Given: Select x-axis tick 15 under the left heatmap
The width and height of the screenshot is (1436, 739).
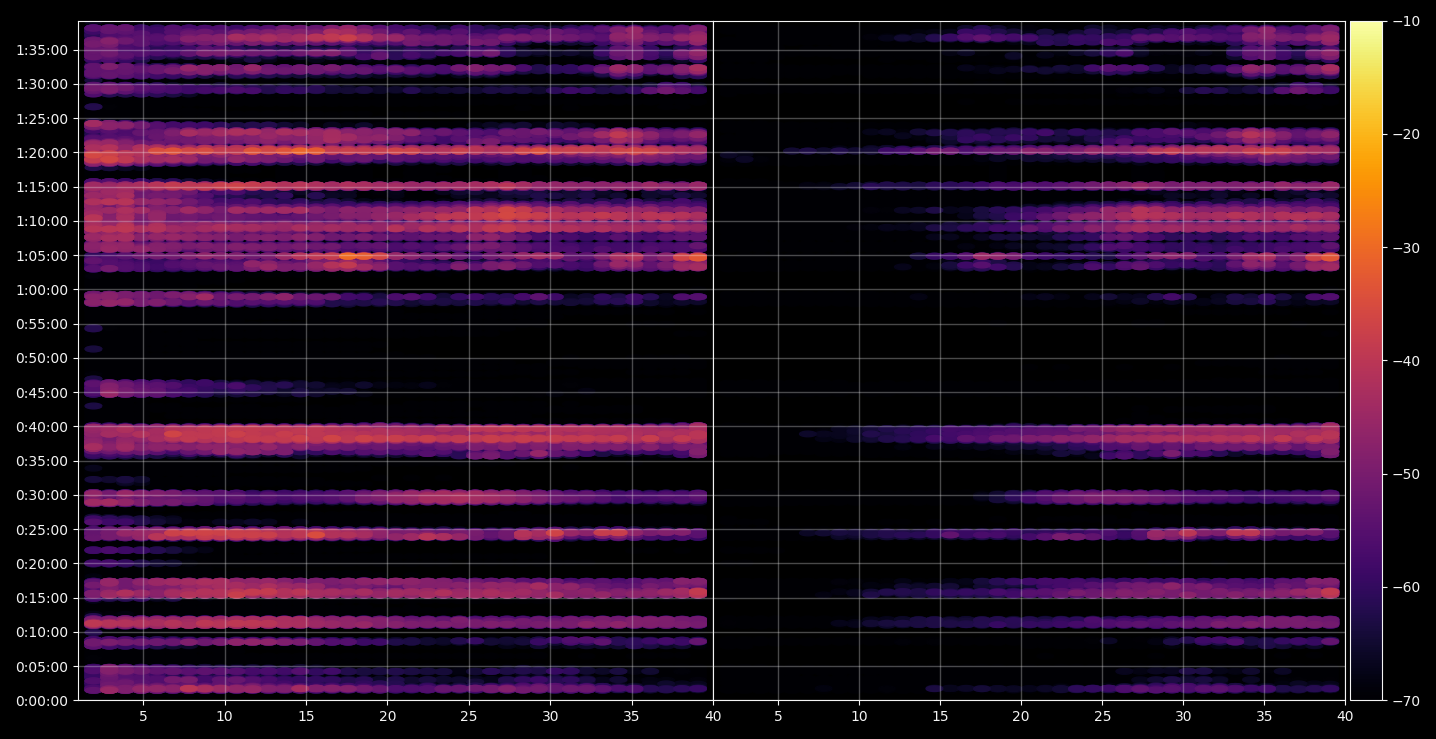Looking at the screenshot, I should [306, 717].
